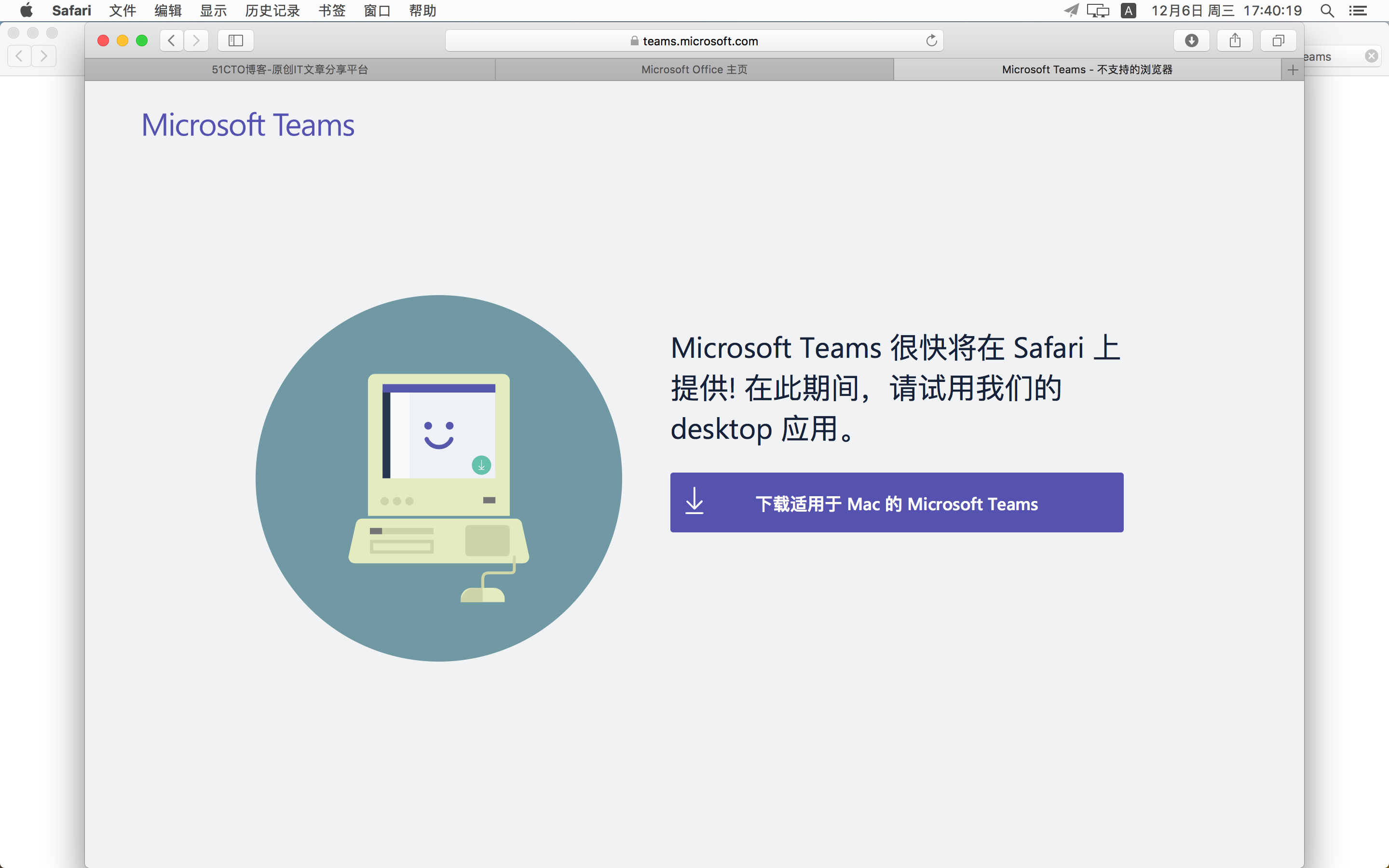Open the screen mirroring displays icon
The image size is (1389, 868).
tap(1098, 10)
